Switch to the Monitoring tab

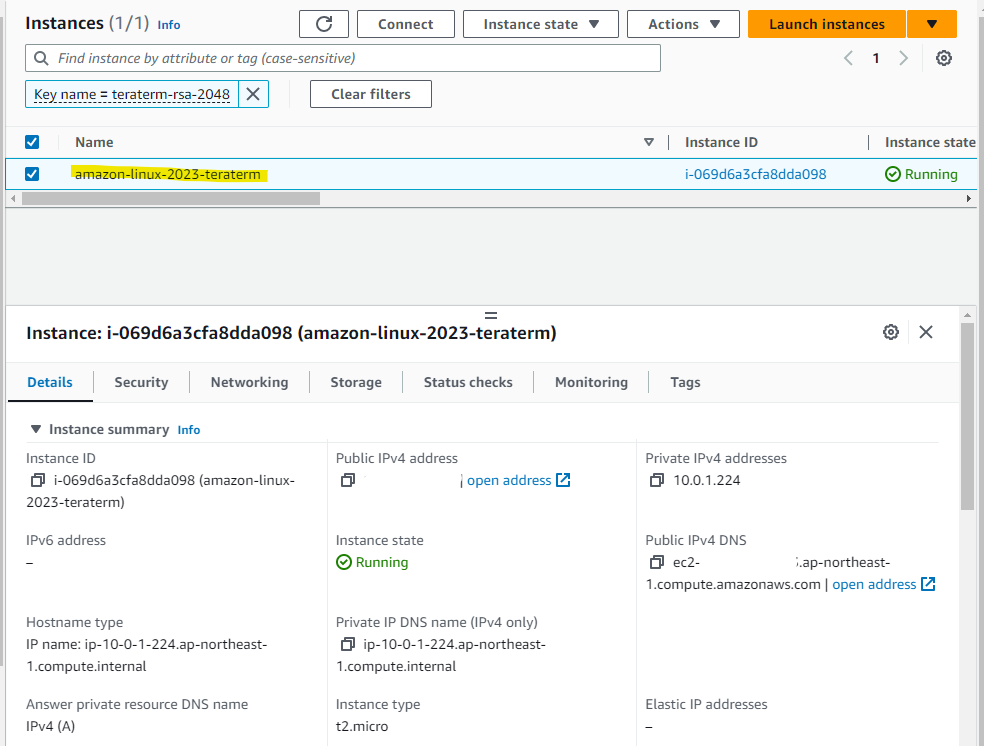[x=590, y=382]
